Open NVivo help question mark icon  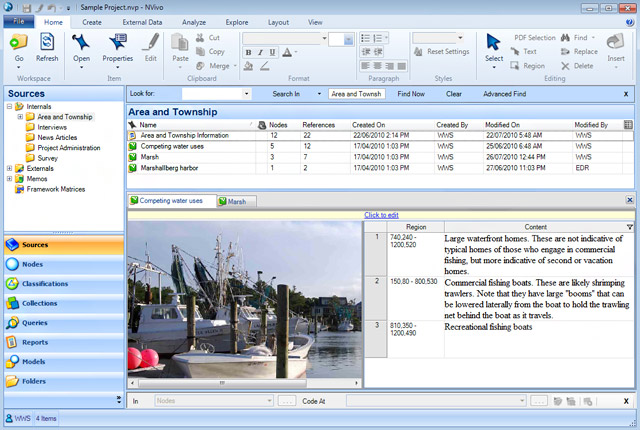tap(630, 22)
